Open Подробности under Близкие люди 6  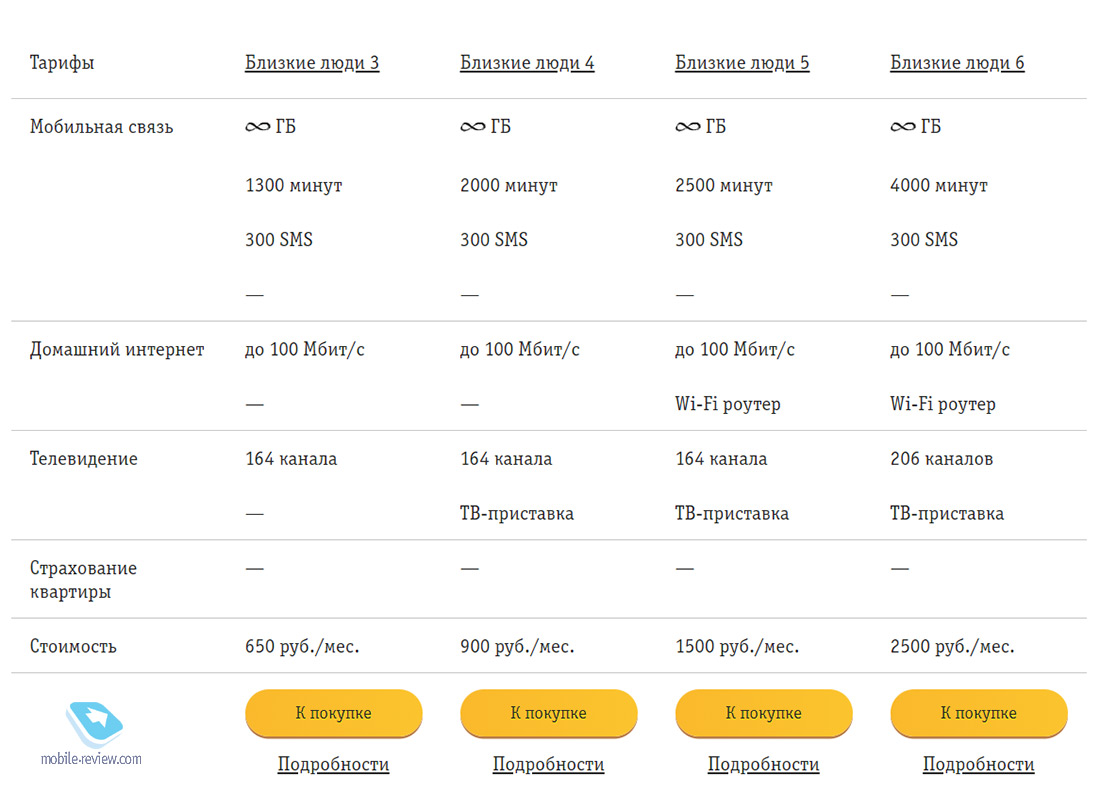tap(979, 764)
